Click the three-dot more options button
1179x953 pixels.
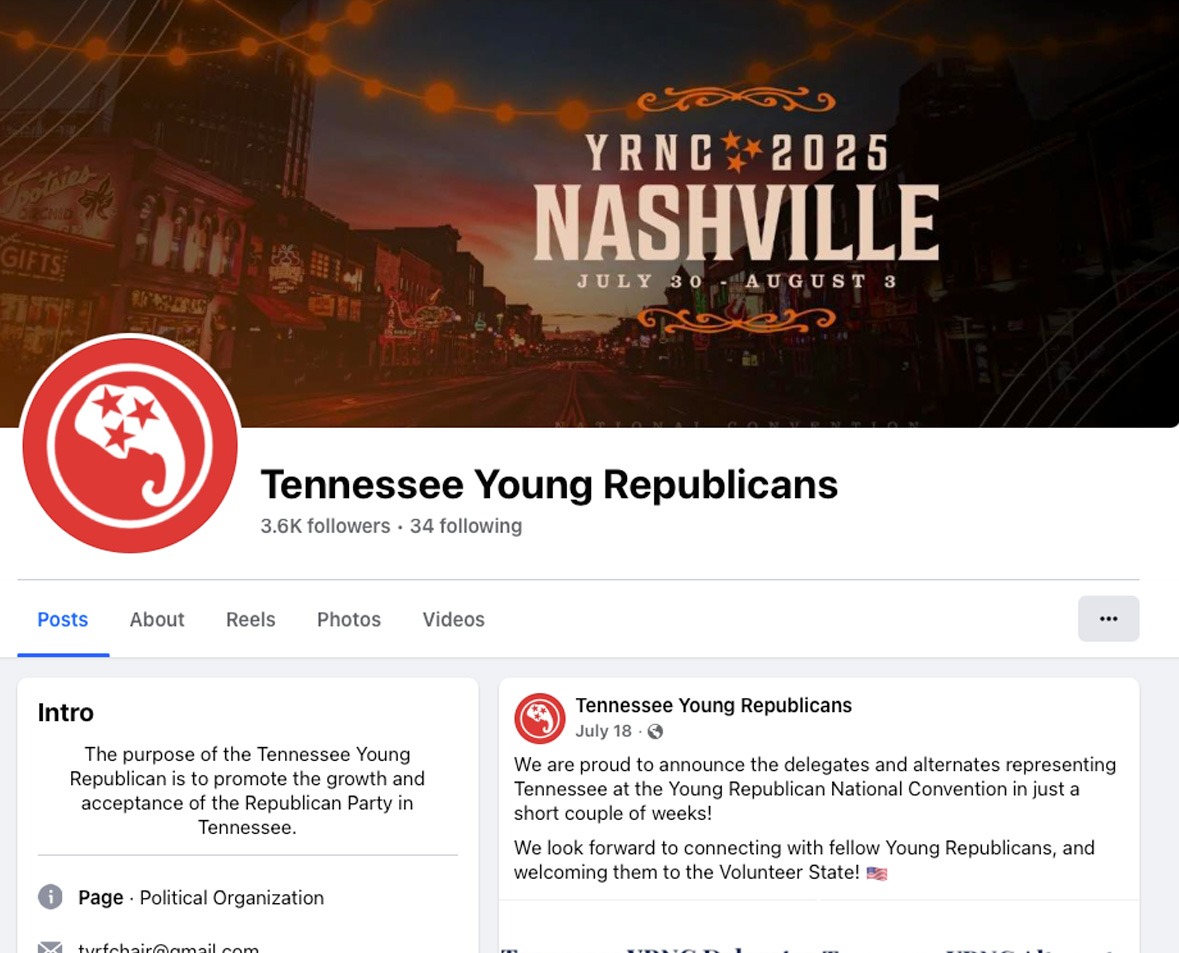point(1108,618)
